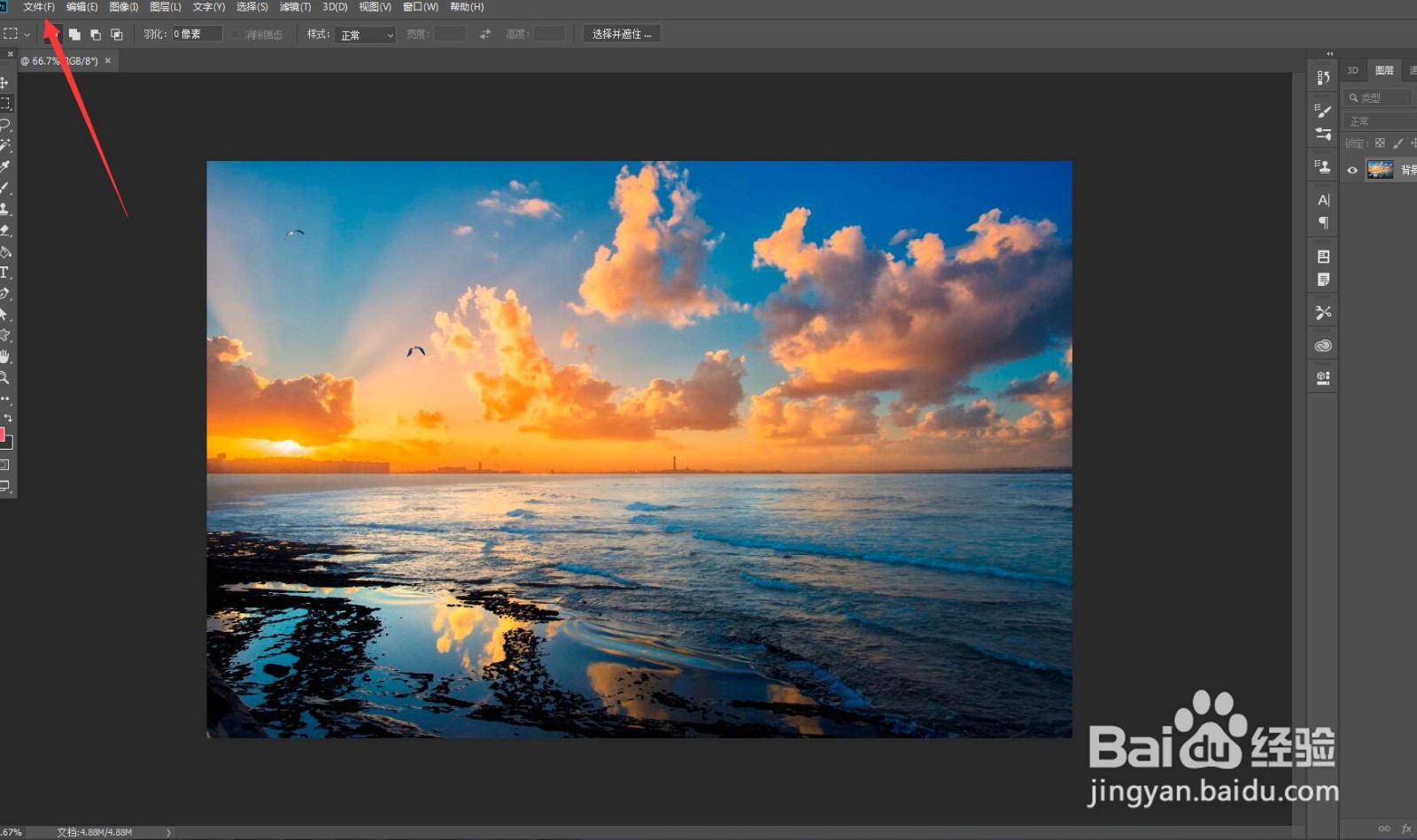The height and width of the screenshot is (840, 1417).
Task: Click the 羽化 feather input field
Action: 197,35
